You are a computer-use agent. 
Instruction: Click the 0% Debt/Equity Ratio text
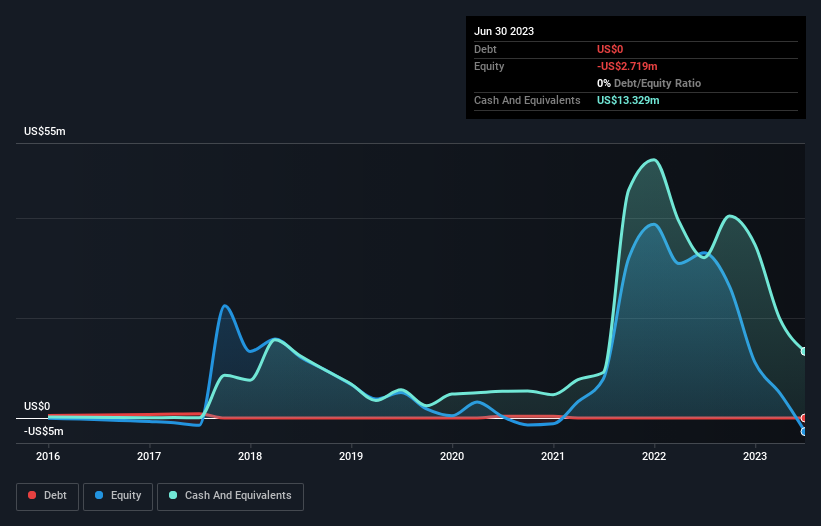click(649, 83)
